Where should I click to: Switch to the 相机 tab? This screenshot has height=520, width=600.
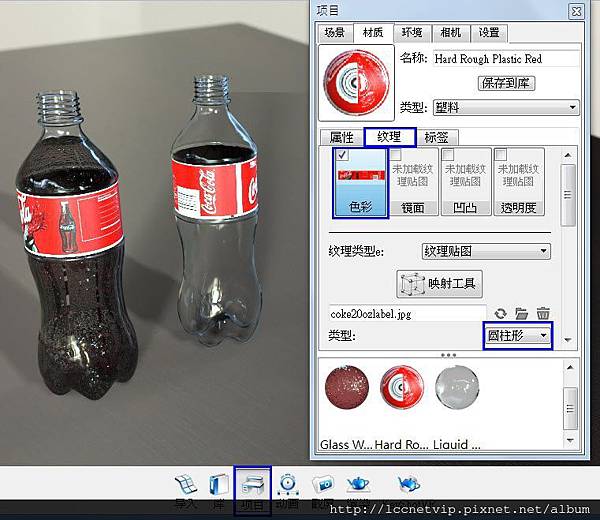(x=451, y=33)
